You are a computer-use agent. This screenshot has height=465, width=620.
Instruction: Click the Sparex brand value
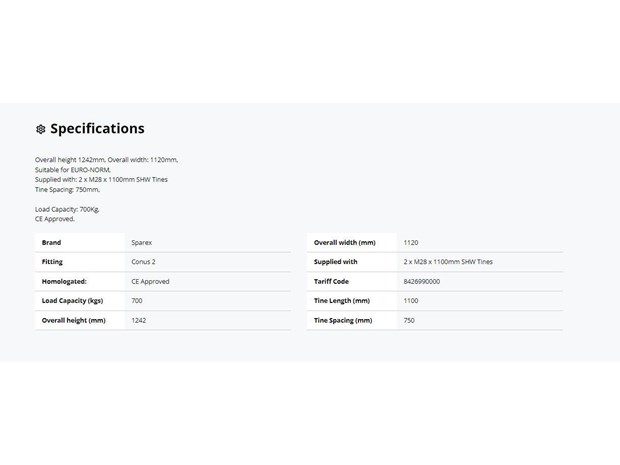click(142, 242)
